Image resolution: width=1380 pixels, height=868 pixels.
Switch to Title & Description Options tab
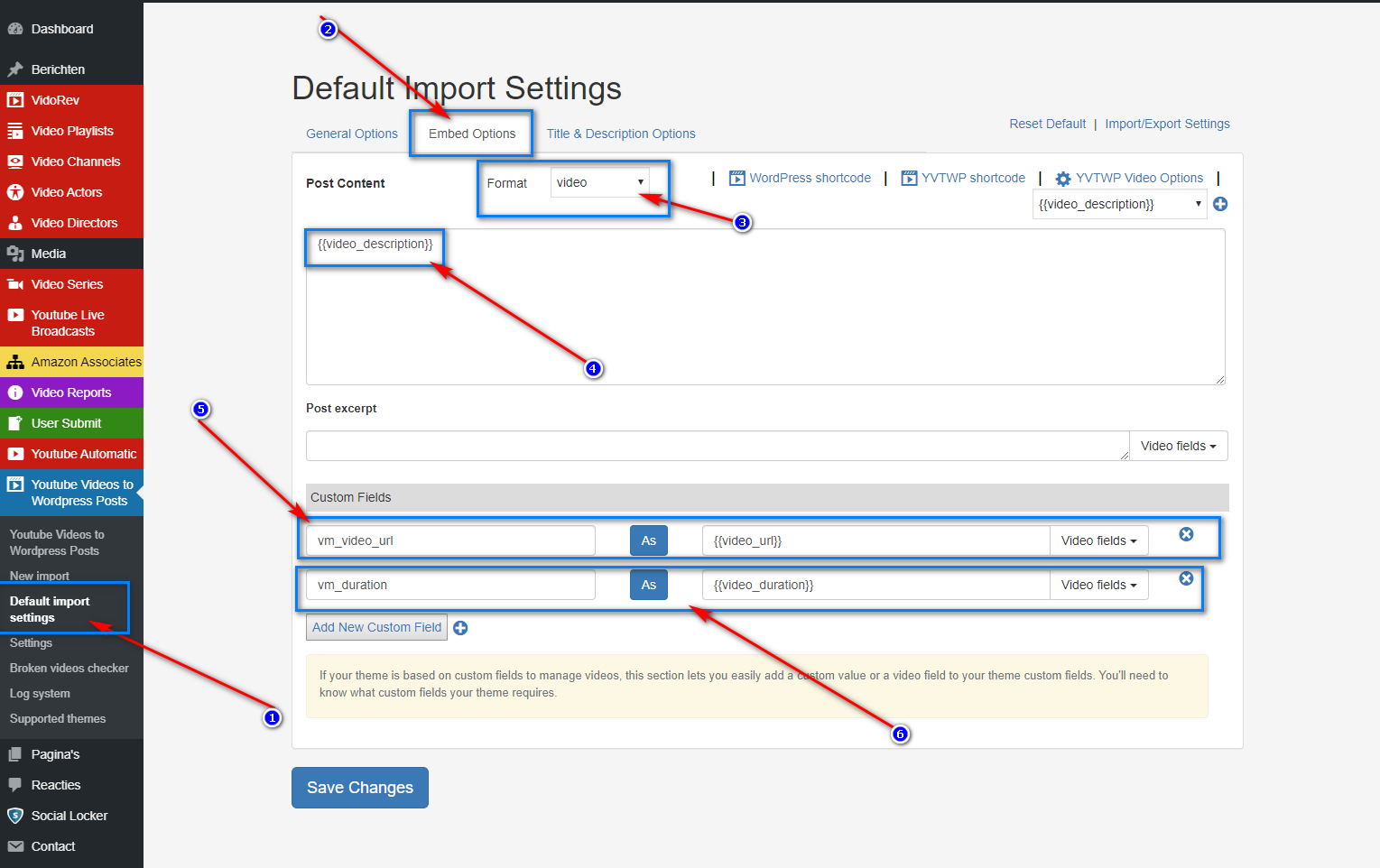(621, 134)
